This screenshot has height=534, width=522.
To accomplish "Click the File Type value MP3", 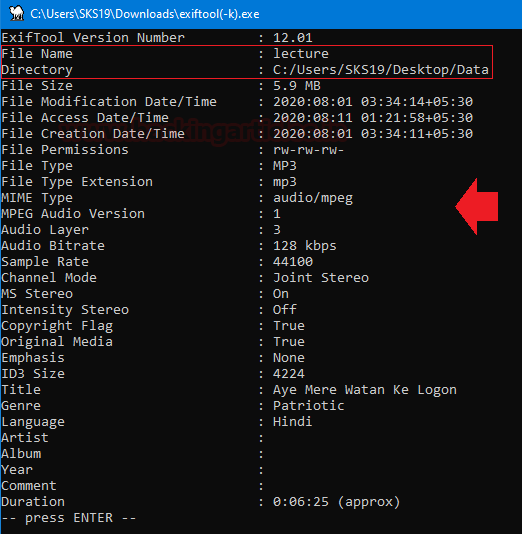I will (x=285, y=166).
